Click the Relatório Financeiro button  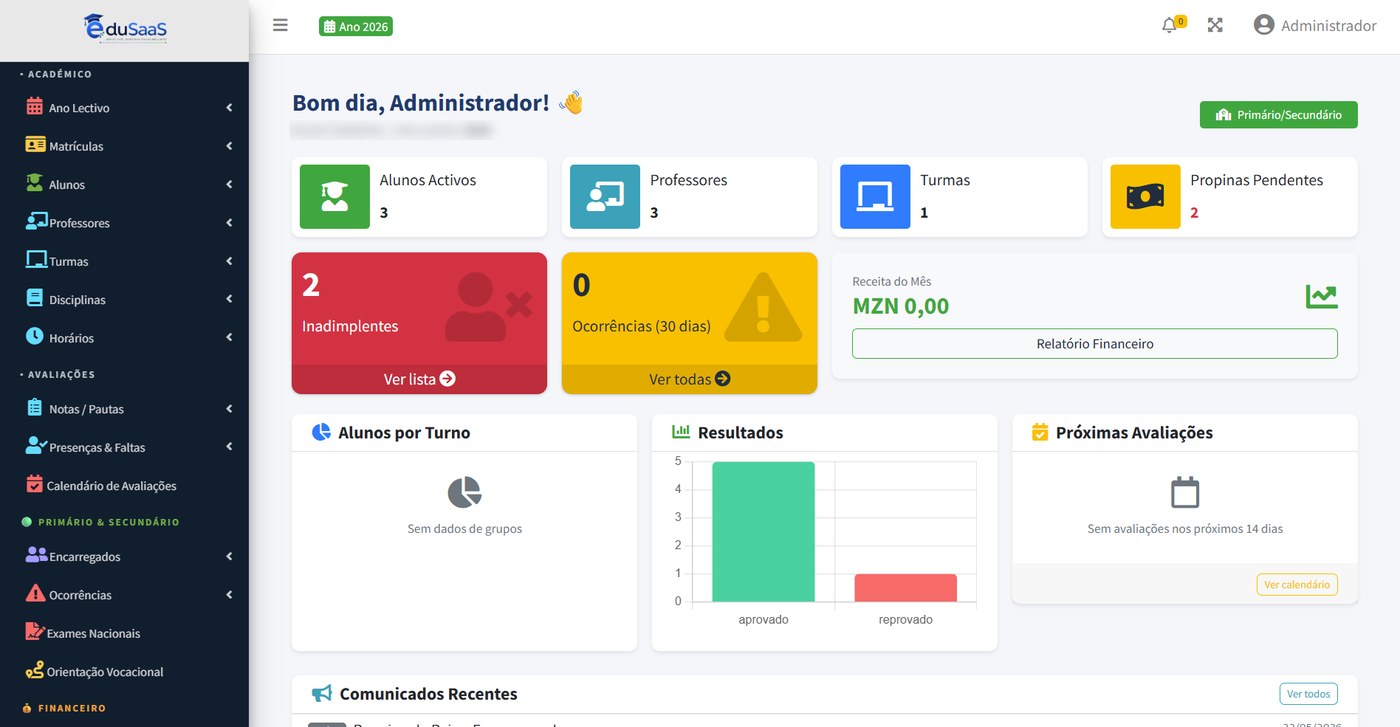tap(1094, 343)
